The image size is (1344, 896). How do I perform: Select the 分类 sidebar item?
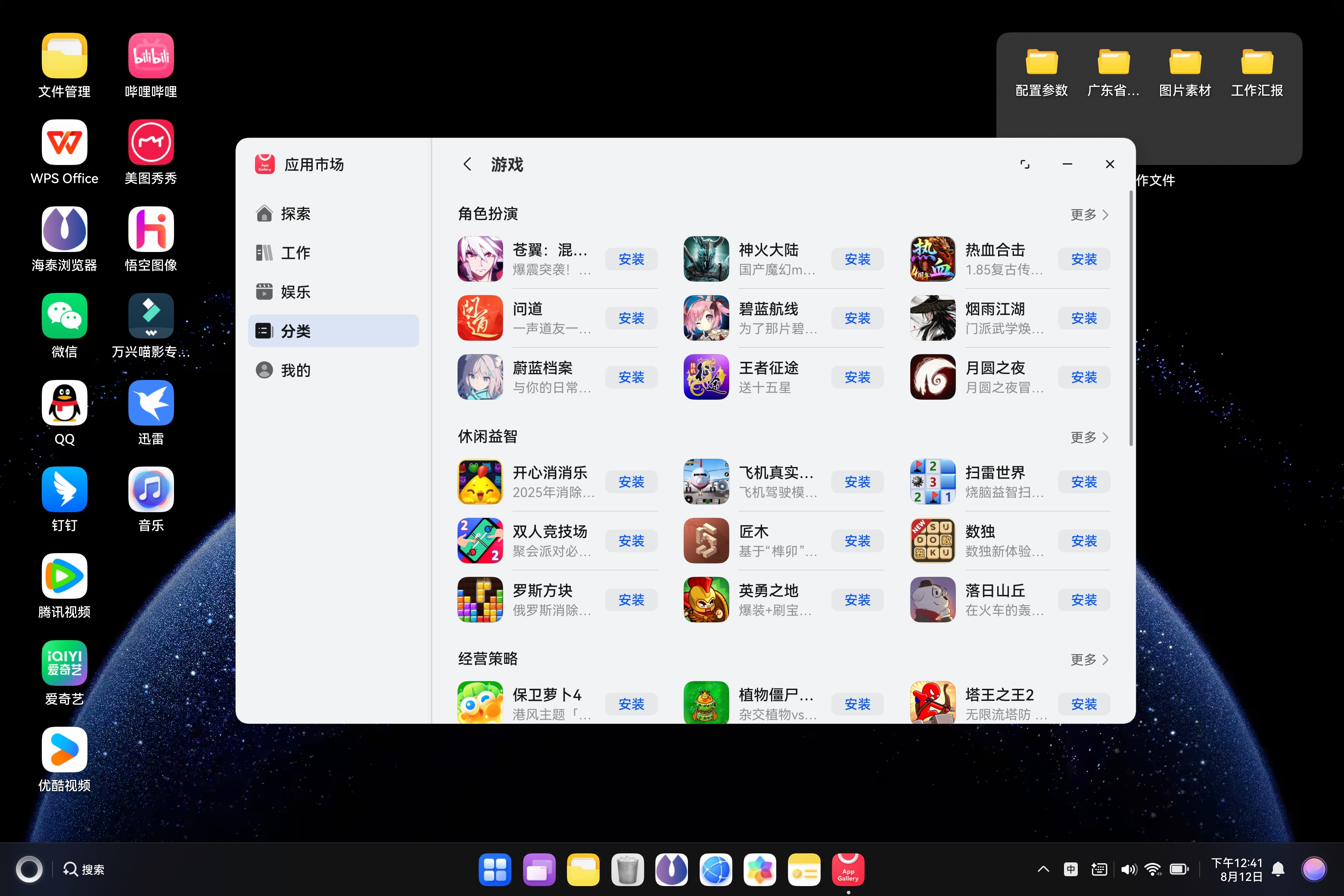tap(333, 331)
